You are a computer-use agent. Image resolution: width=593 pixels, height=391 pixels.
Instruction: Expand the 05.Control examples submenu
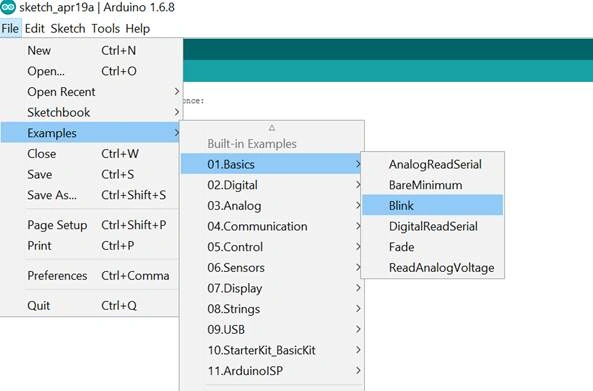pyautogui.click(x=271, y=247)
